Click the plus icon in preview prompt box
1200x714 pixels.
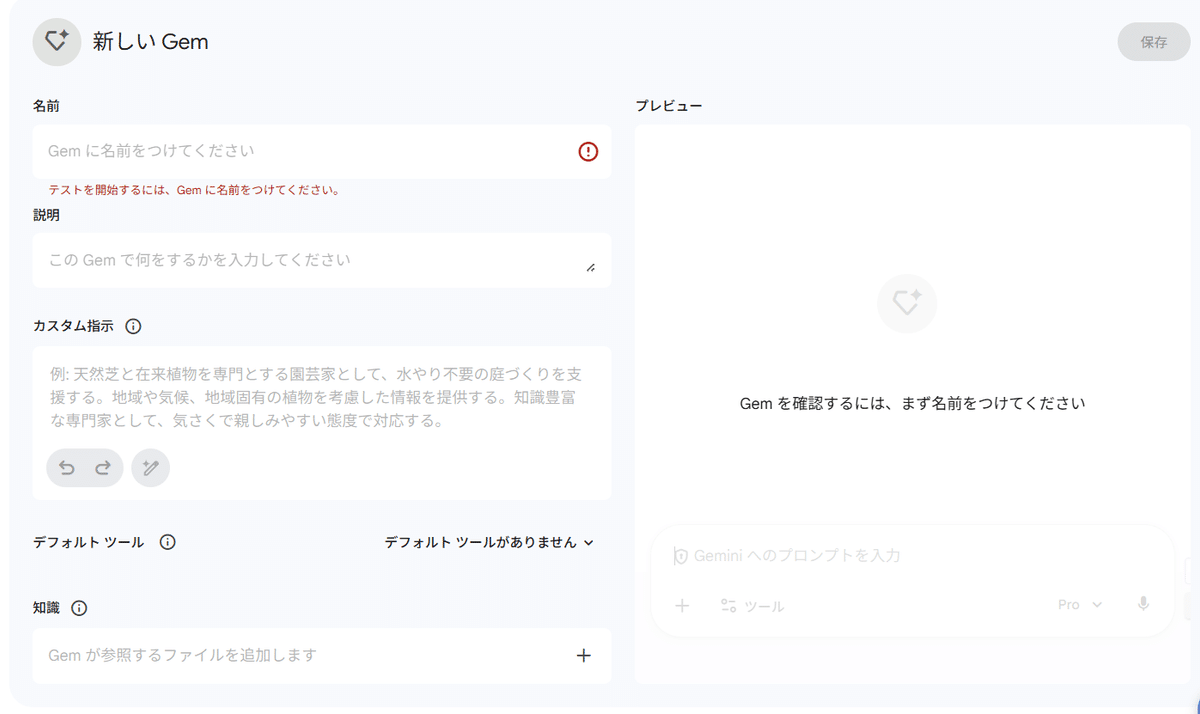(682, 605)
